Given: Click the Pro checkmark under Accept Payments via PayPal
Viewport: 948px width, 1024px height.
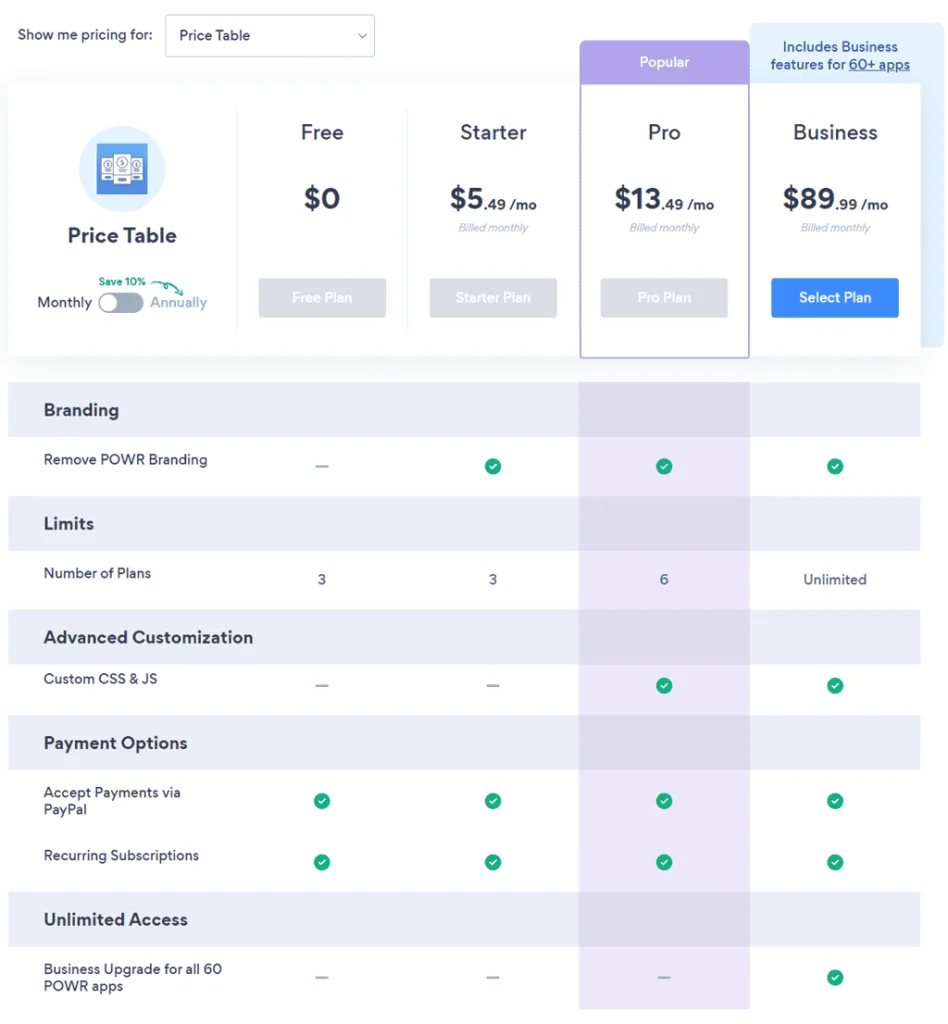Looking at the screenshot, I should tap(664, 801).
